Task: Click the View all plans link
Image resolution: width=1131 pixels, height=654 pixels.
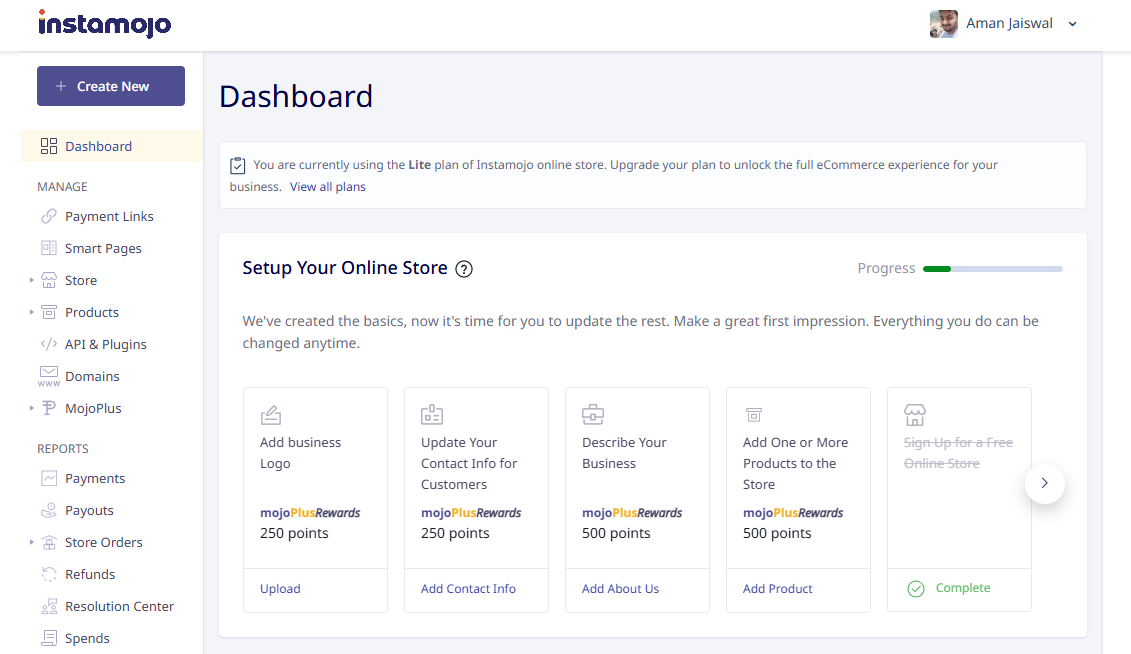Action: pyautogui.click(x=327, y=187)
